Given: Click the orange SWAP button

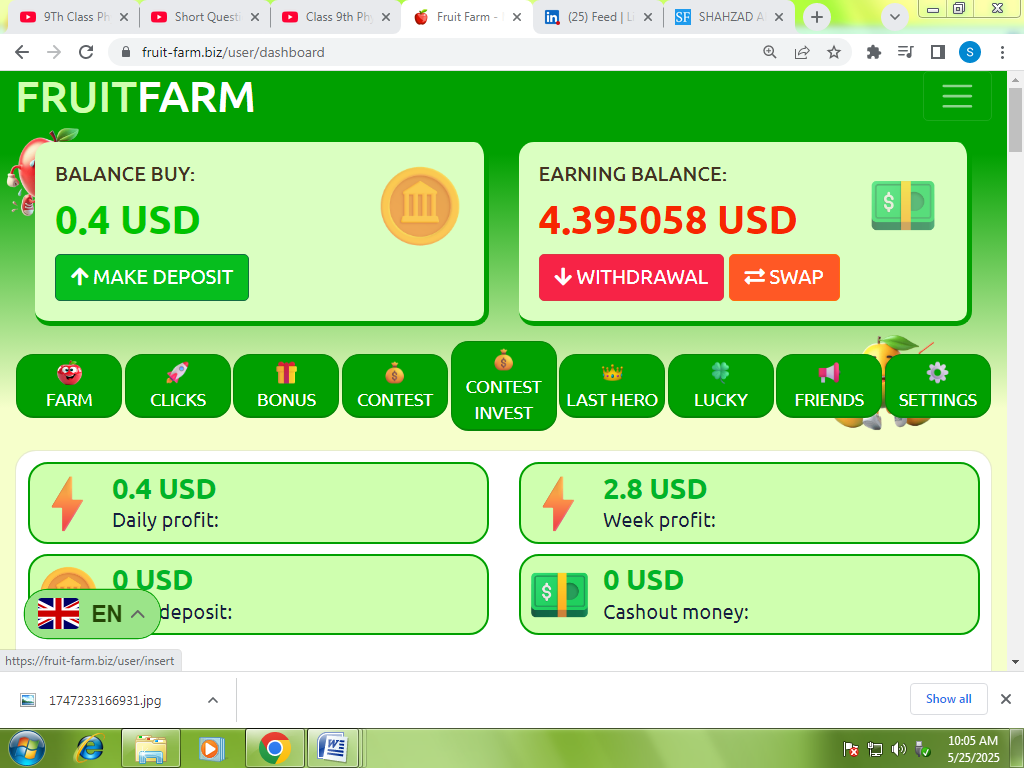Looking at the screenshot, I should pyautogui.click(x=784, y=278).
